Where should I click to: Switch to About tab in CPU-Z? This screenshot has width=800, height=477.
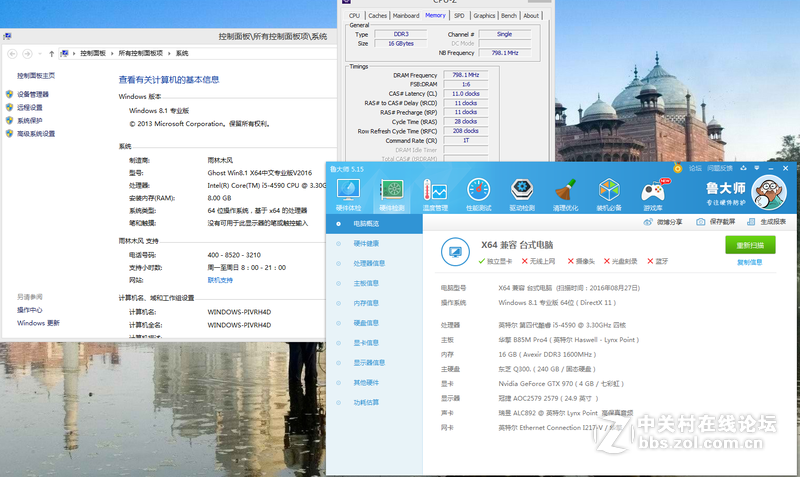click(531, 16)
